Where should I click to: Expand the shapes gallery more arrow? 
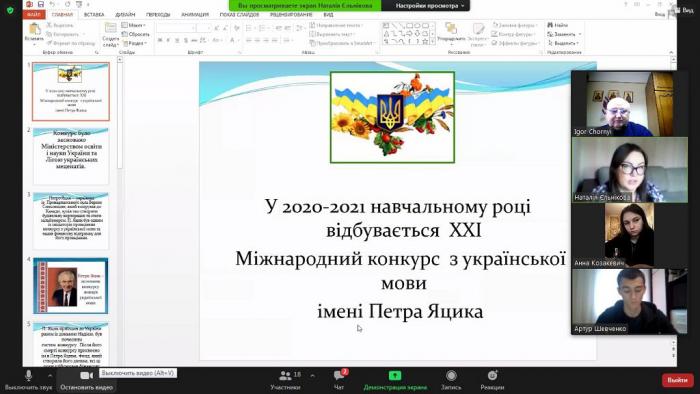coord(432,41)
